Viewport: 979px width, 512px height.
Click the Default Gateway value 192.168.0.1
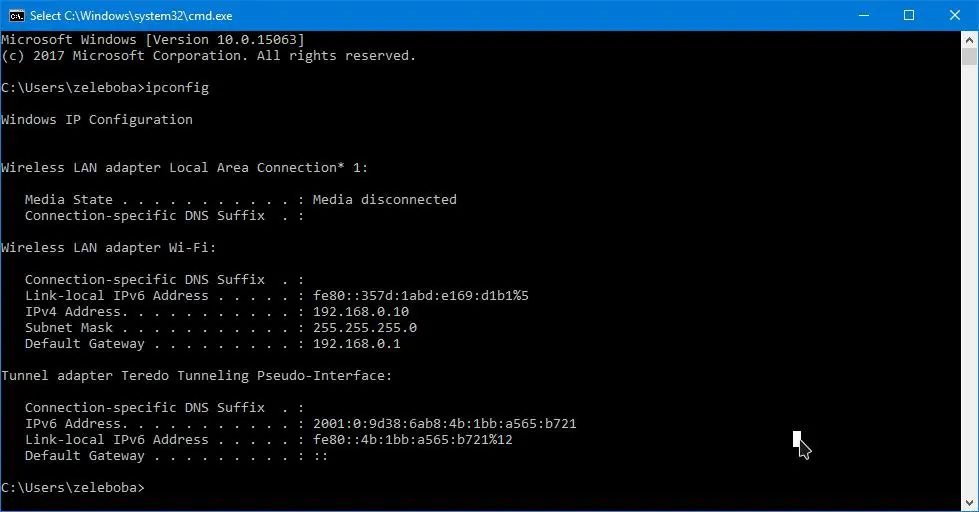coord(357,343)
